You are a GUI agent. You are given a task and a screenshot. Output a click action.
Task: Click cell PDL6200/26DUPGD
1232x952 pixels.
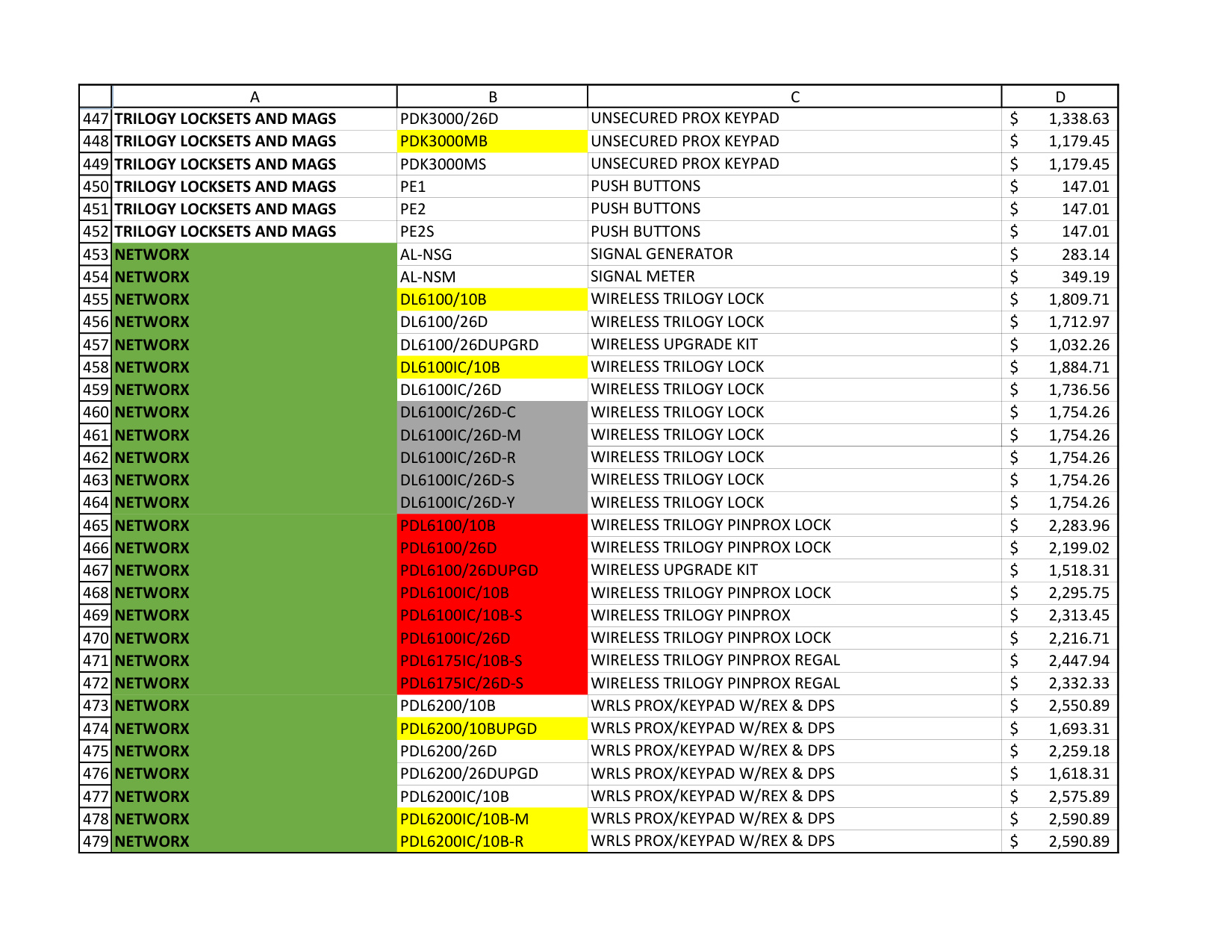[x=493, y=774]
